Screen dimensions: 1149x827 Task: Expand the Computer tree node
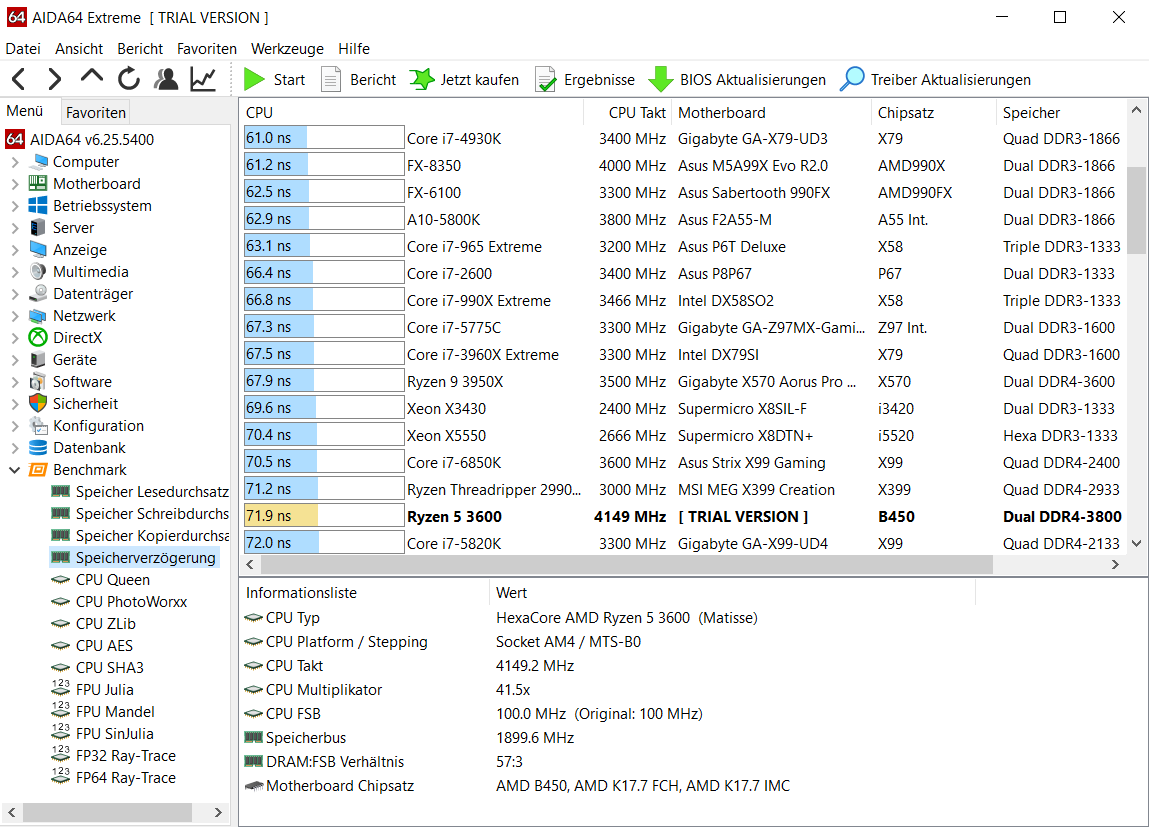tap(15, 162)
